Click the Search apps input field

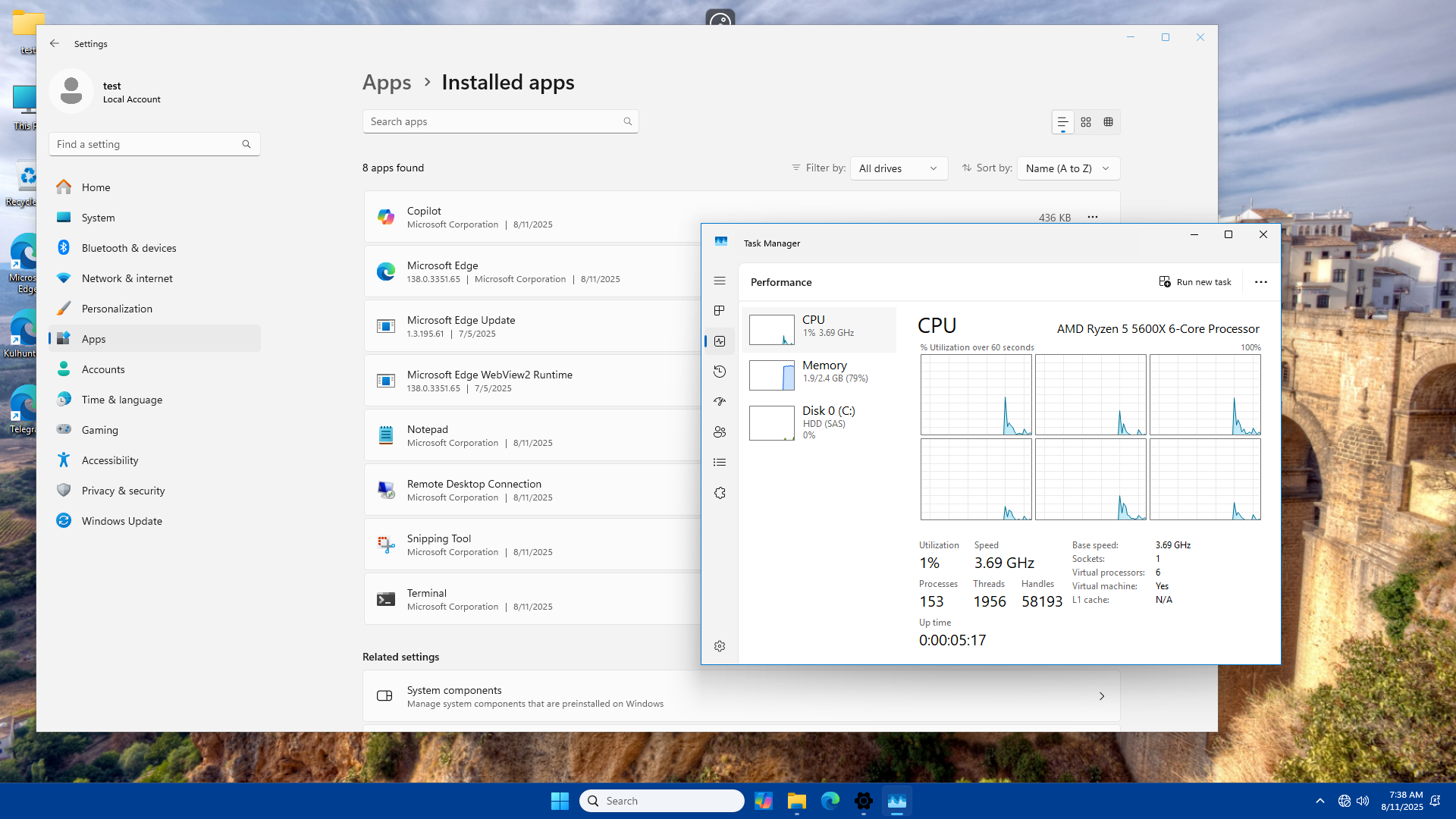click(x=500, y=121)
